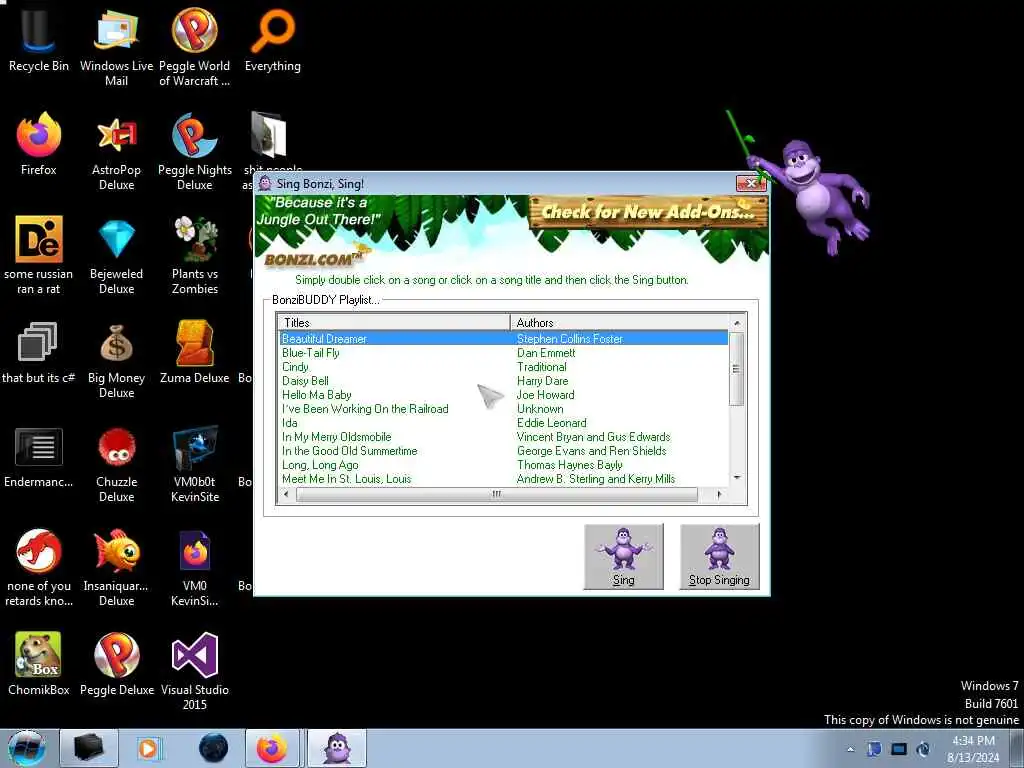Select the song Long, Long Ago
The width and height of the screenshot is (1024, 768).
coord(320,465)
